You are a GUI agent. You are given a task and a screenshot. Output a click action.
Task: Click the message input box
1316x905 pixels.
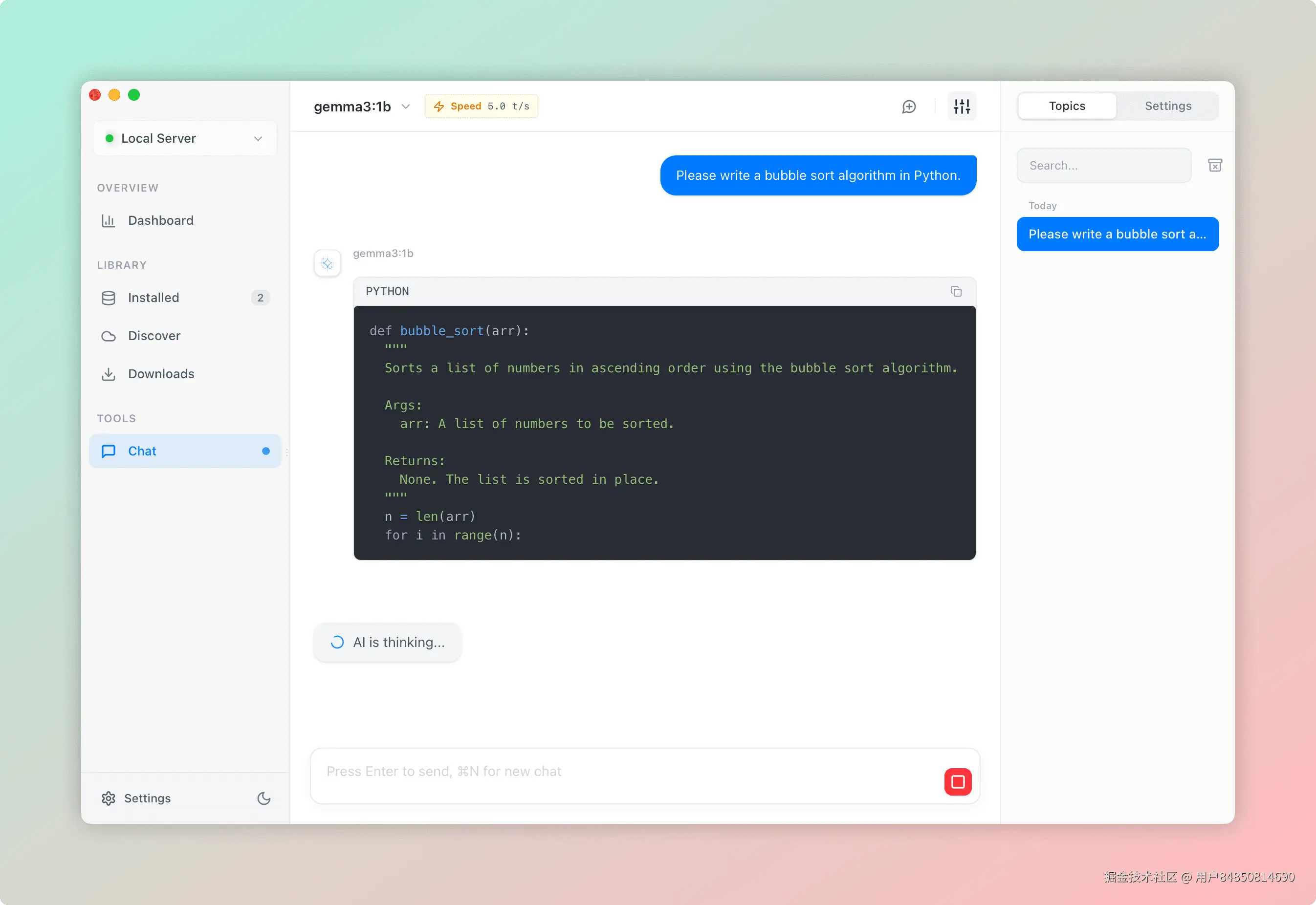tap(624, 772)
